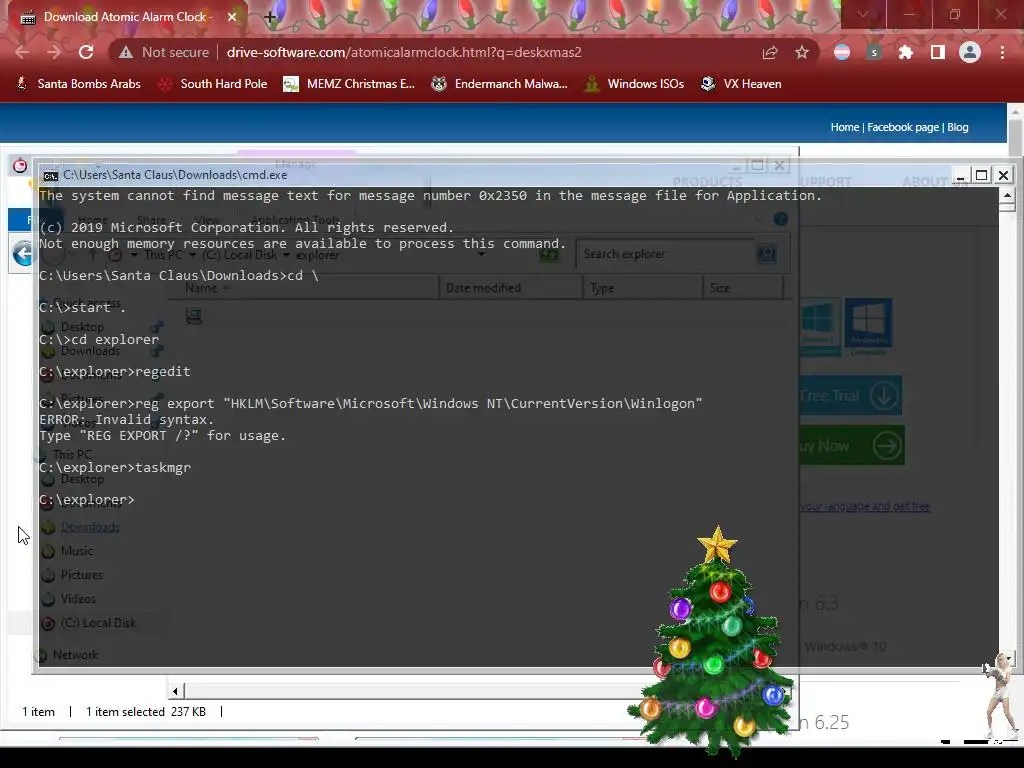Sort by Name column in Explorer
The image size is (1024, 768).
tap(304, 288)
